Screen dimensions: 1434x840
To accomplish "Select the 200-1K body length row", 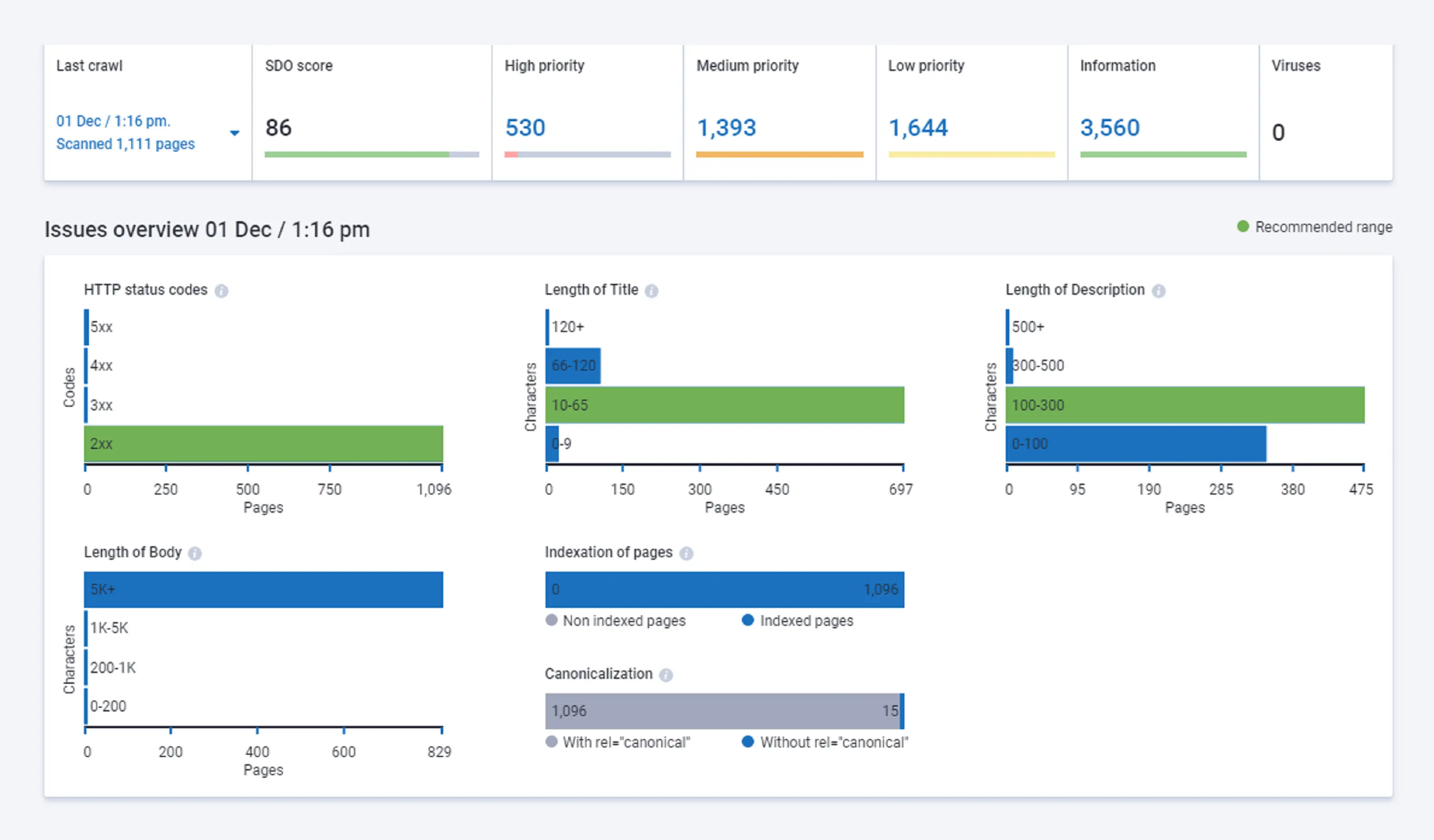I will tap(110, 667).
